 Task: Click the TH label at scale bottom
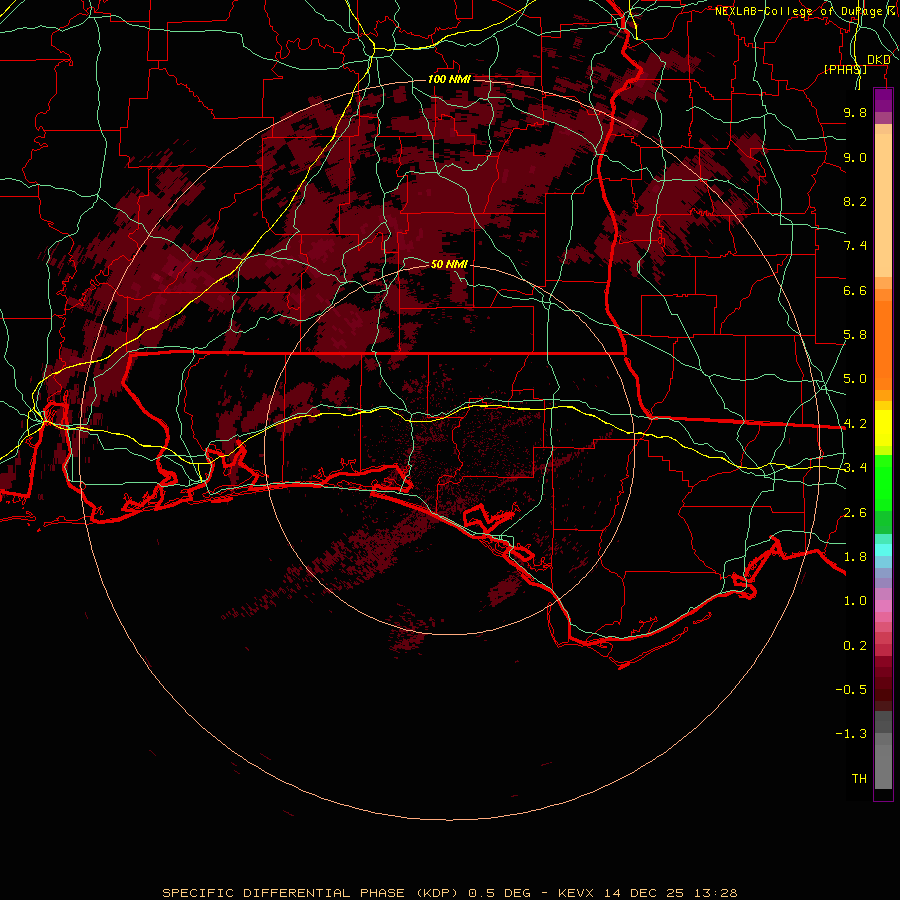point(859,779)
